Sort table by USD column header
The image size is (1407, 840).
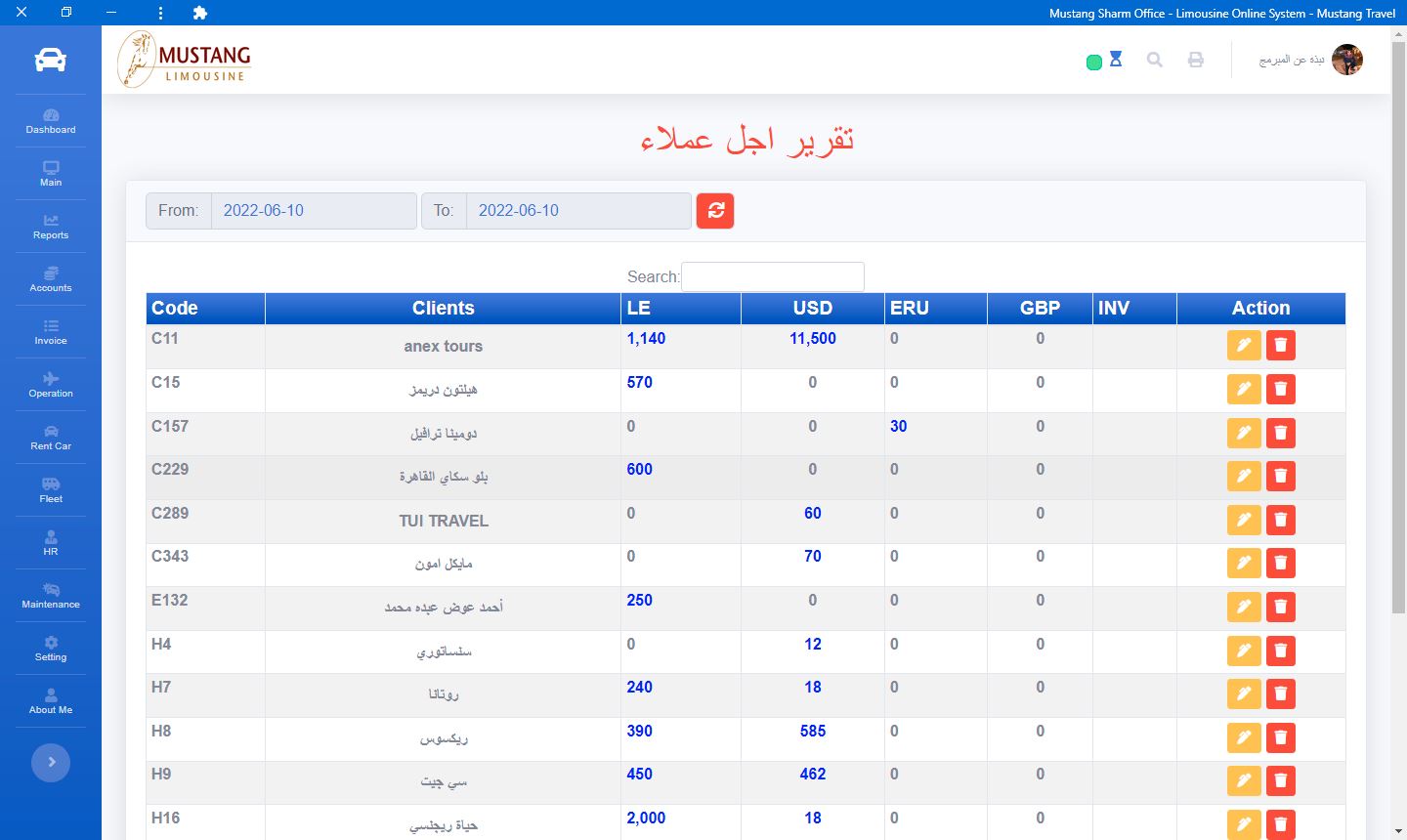click(x=812, y=309)
